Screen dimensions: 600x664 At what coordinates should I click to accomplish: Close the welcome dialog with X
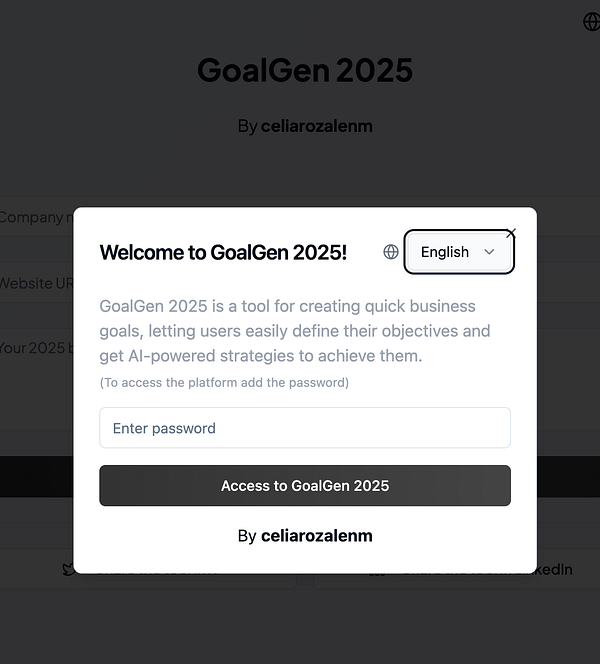tap(511, 233)
